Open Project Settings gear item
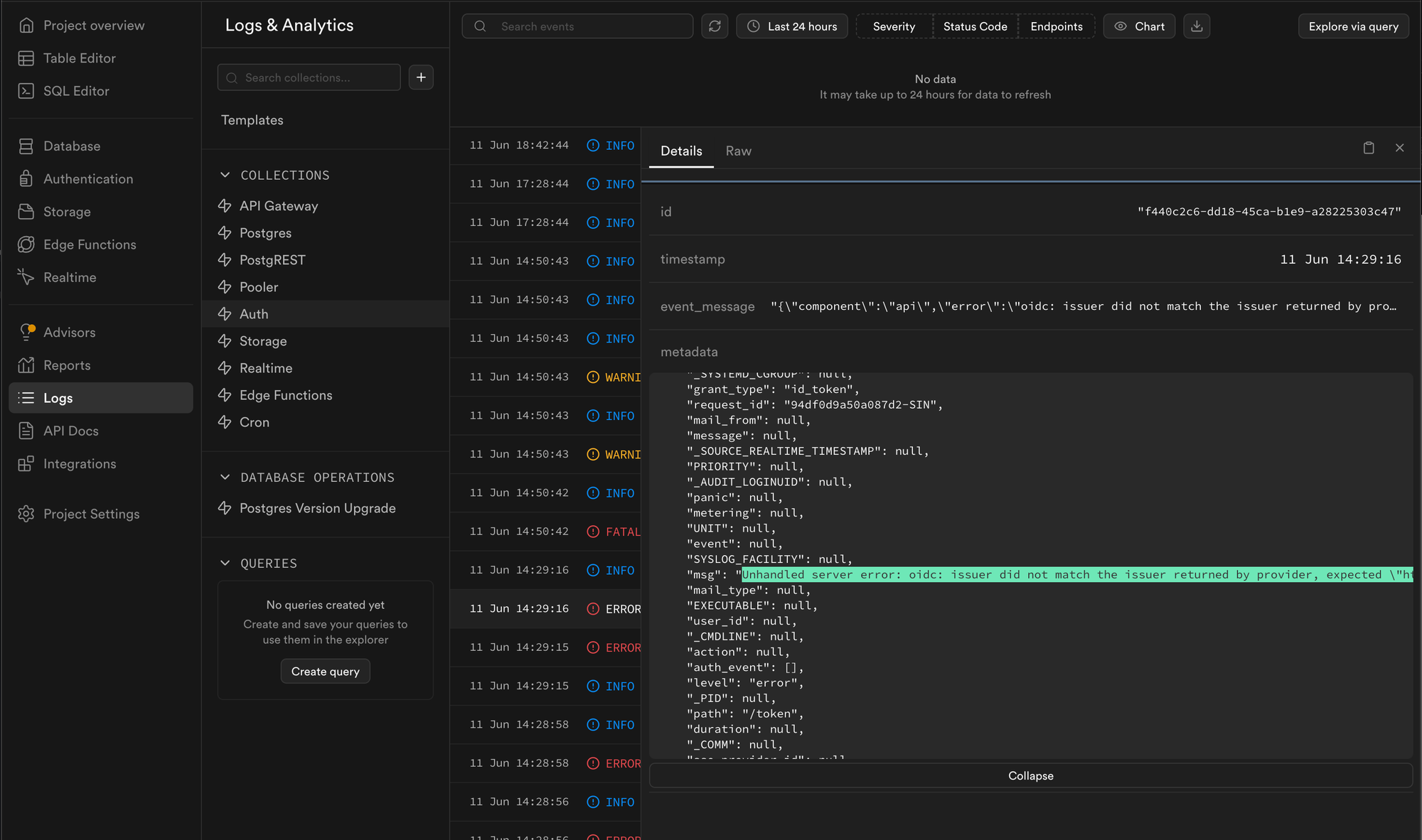Image resolution: width=1422 pixels, height=840 pixels. (91, 514)
